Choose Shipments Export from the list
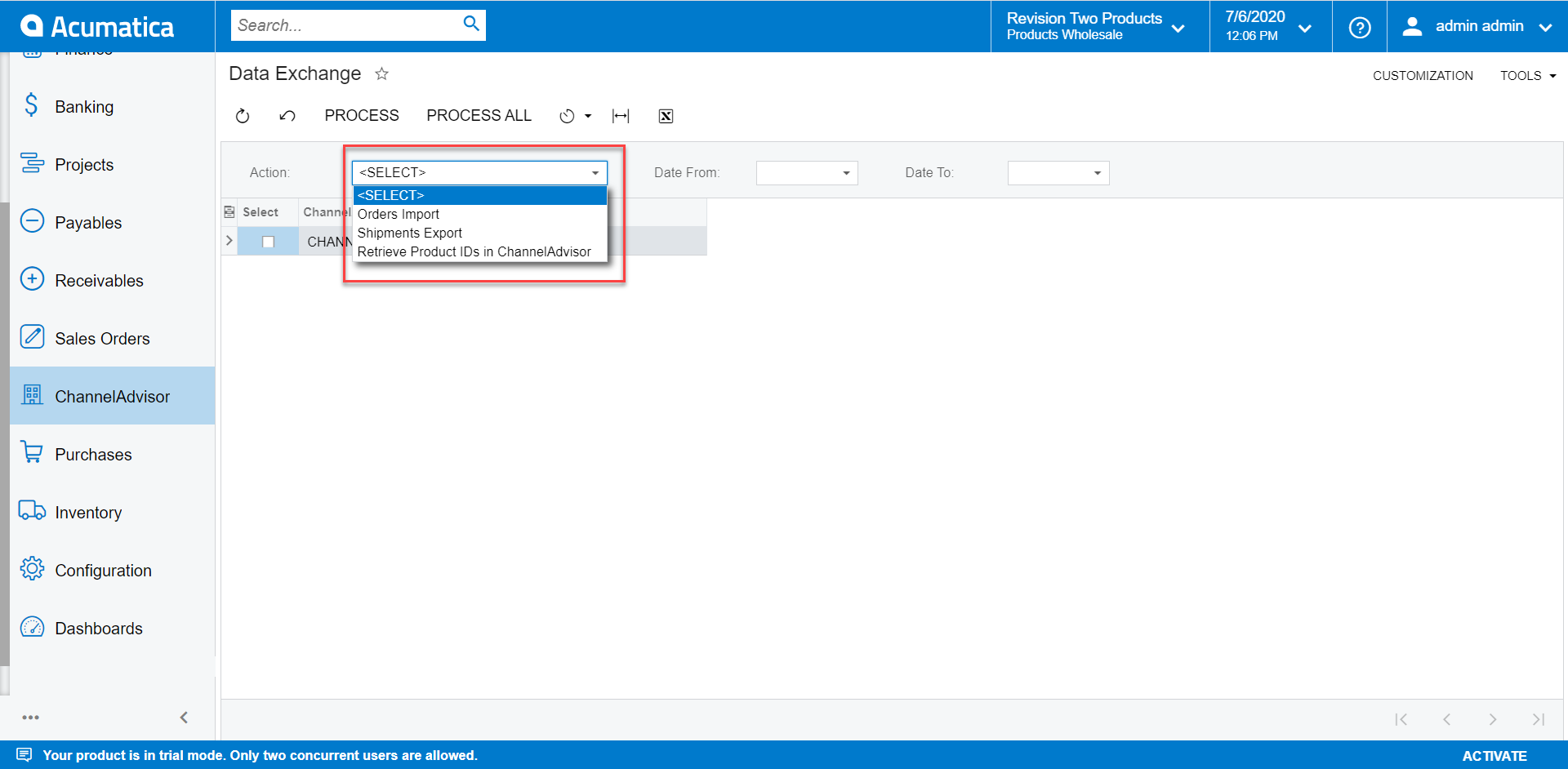 point(480,233)
